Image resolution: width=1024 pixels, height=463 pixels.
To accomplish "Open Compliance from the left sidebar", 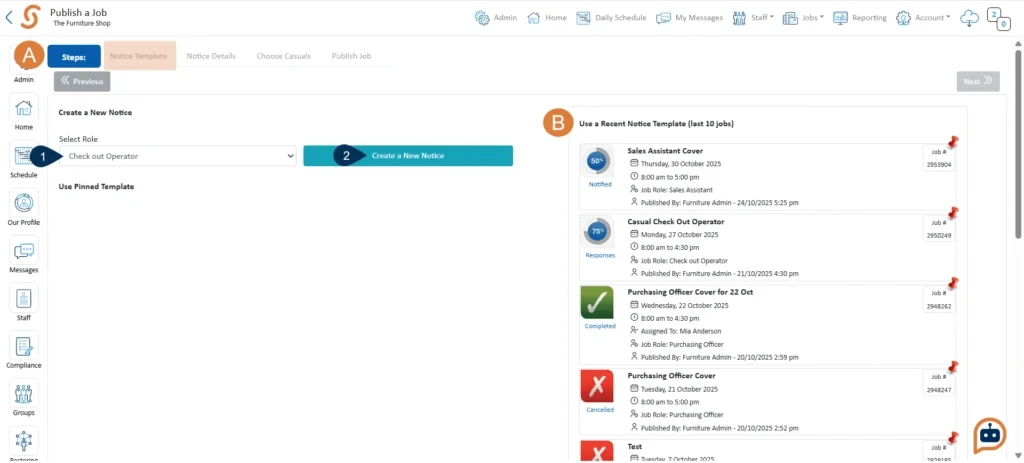I will pos(24,352).
